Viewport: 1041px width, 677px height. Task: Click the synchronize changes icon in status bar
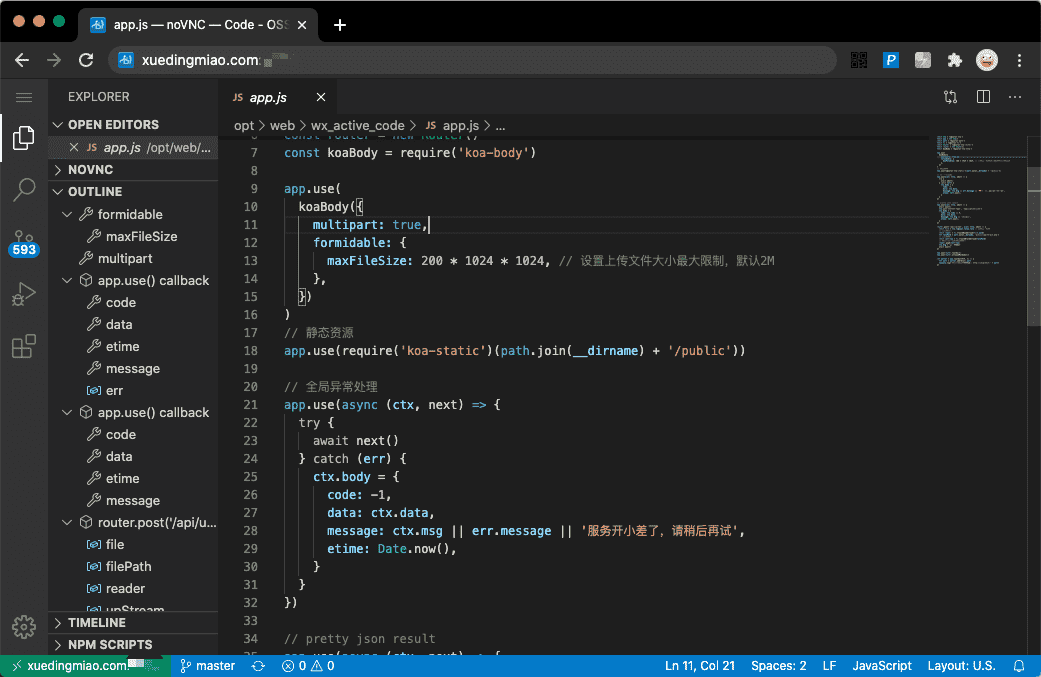pyautogui.click(x=259, y=665)
